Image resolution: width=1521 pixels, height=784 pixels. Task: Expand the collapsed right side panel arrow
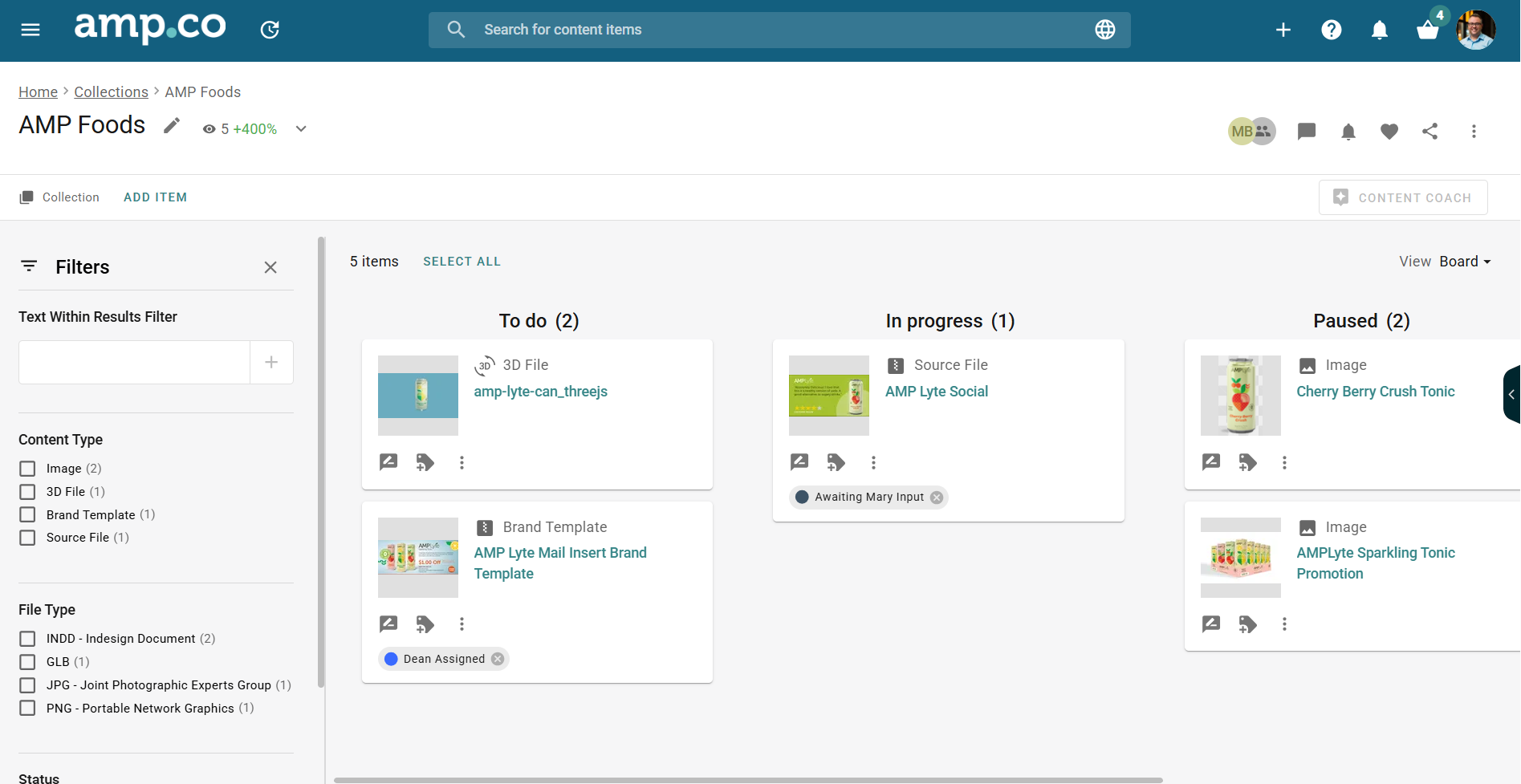[x=1511, y=394]
